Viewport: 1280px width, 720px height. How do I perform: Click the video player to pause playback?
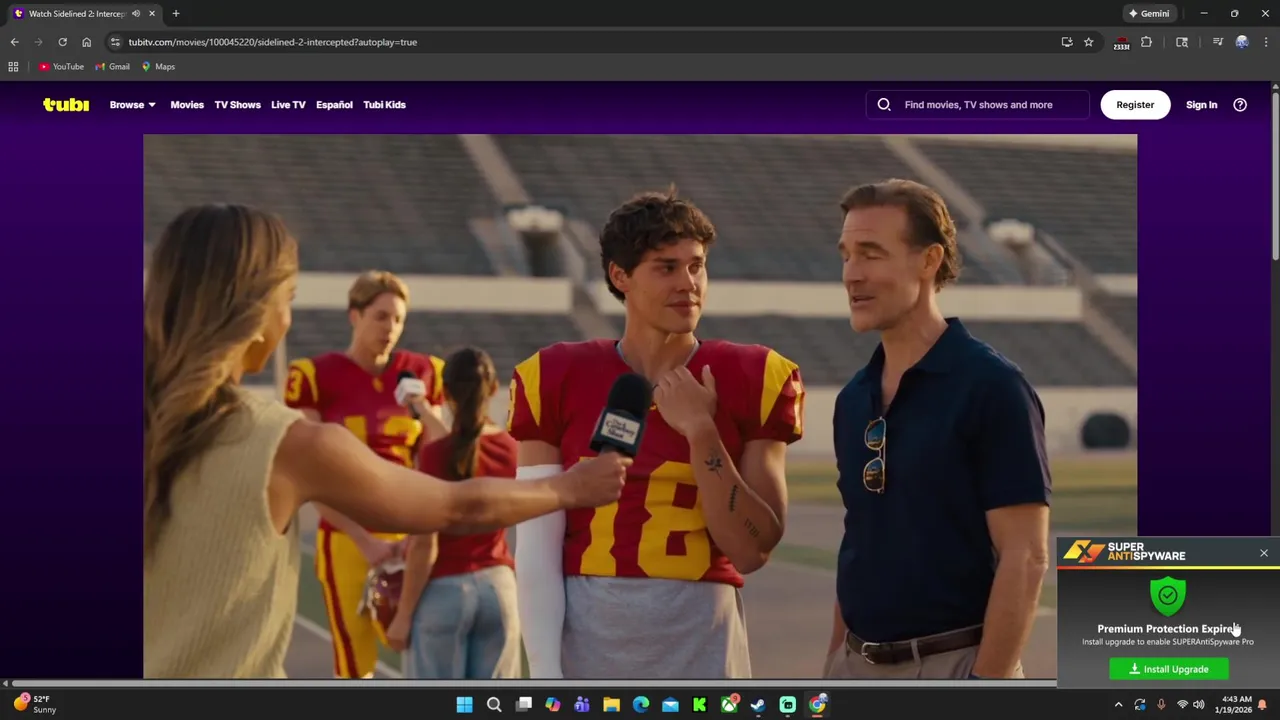pyautogui.click(x=640, y=407)
